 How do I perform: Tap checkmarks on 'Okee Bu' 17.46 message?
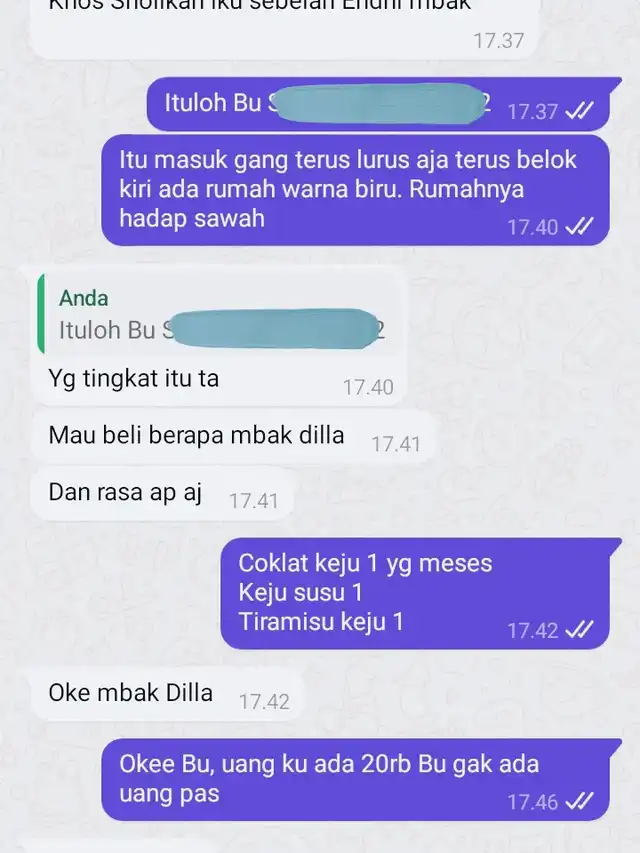579,801
